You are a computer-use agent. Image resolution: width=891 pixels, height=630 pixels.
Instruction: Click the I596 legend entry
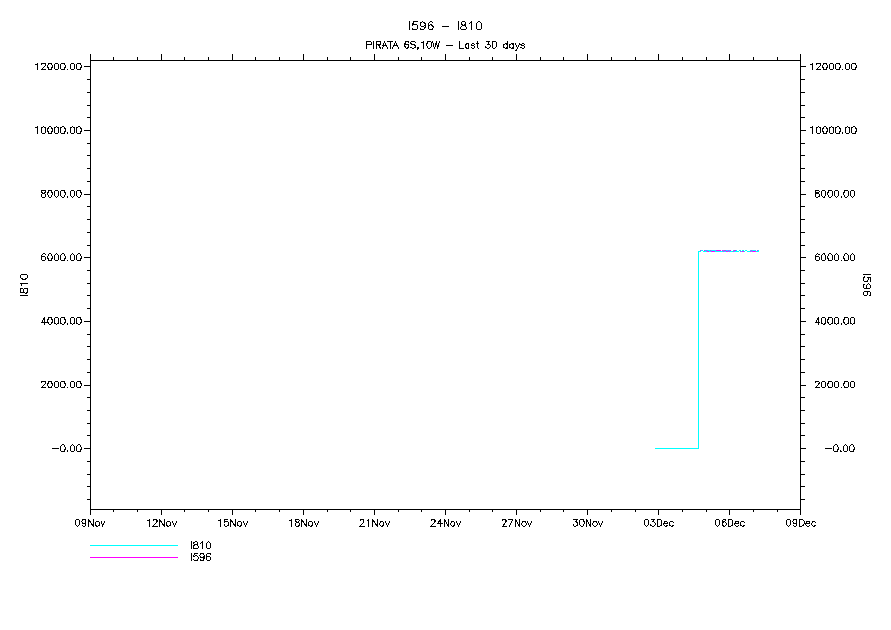[x=200, y=557]
